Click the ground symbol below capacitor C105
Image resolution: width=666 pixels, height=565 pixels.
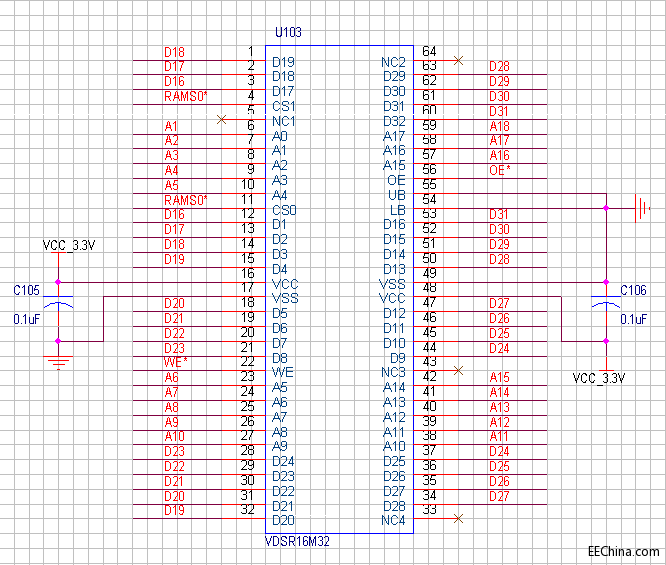pos(58,363)
